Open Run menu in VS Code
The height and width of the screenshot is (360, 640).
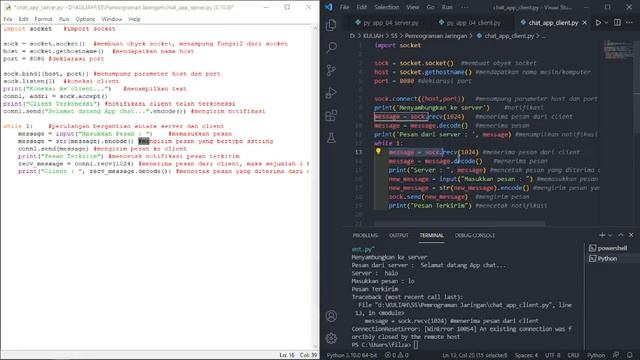(447, 7)
